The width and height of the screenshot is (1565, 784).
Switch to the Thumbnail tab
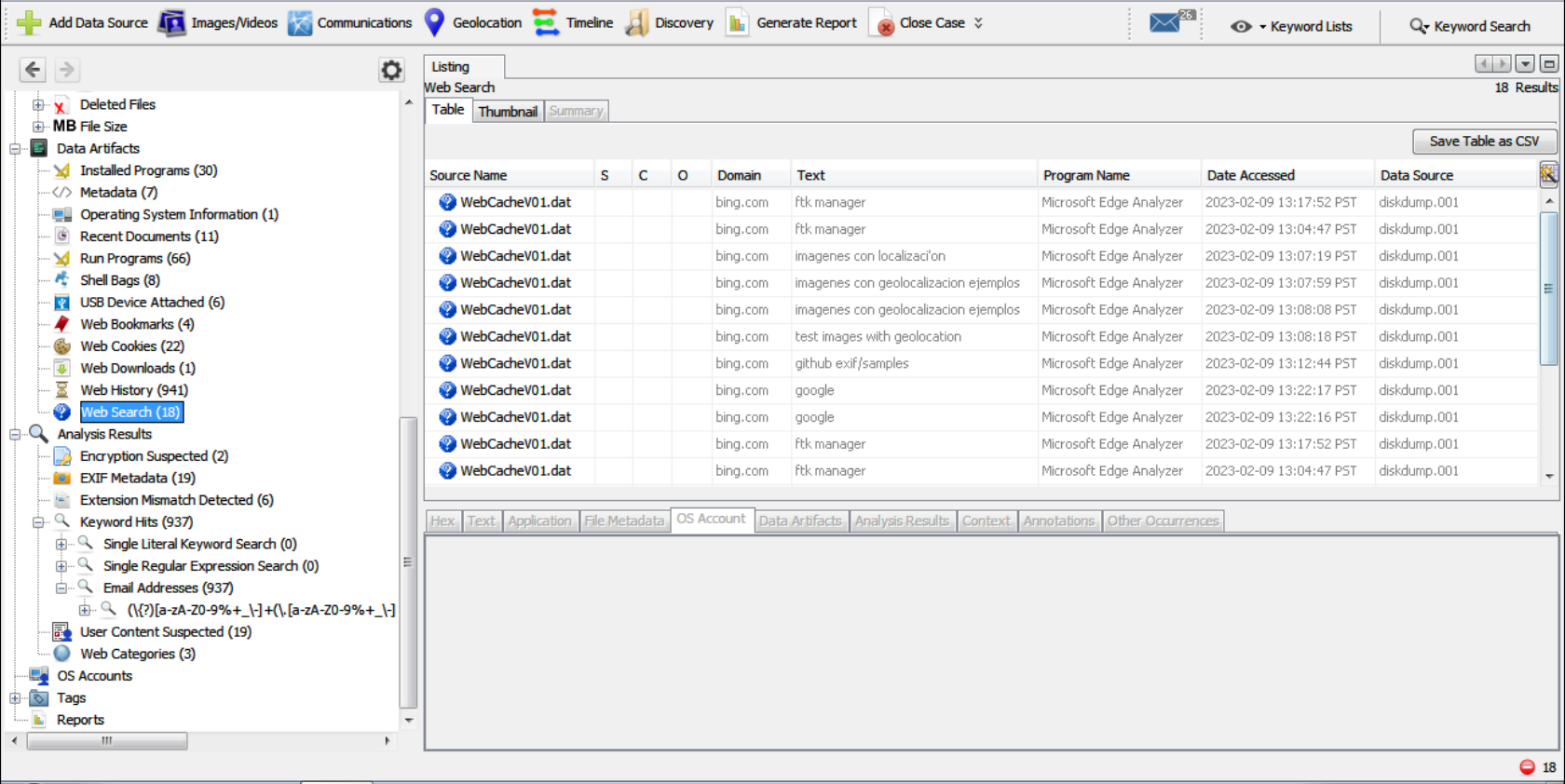point(508,111)
